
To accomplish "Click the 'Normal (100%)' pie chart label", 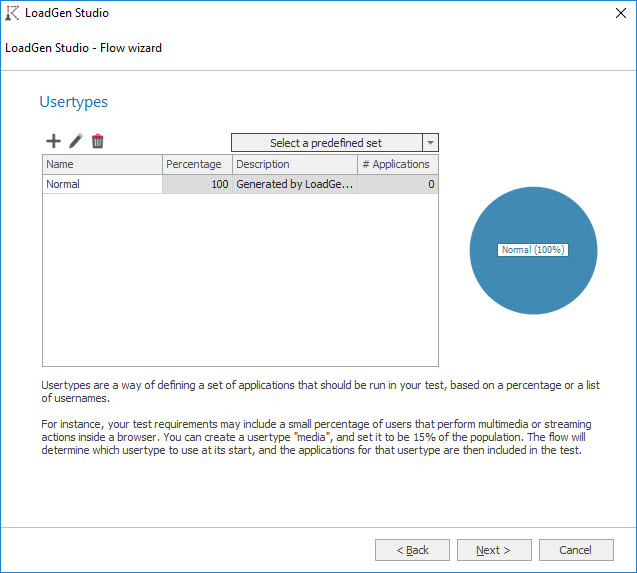I will [533, 250].
